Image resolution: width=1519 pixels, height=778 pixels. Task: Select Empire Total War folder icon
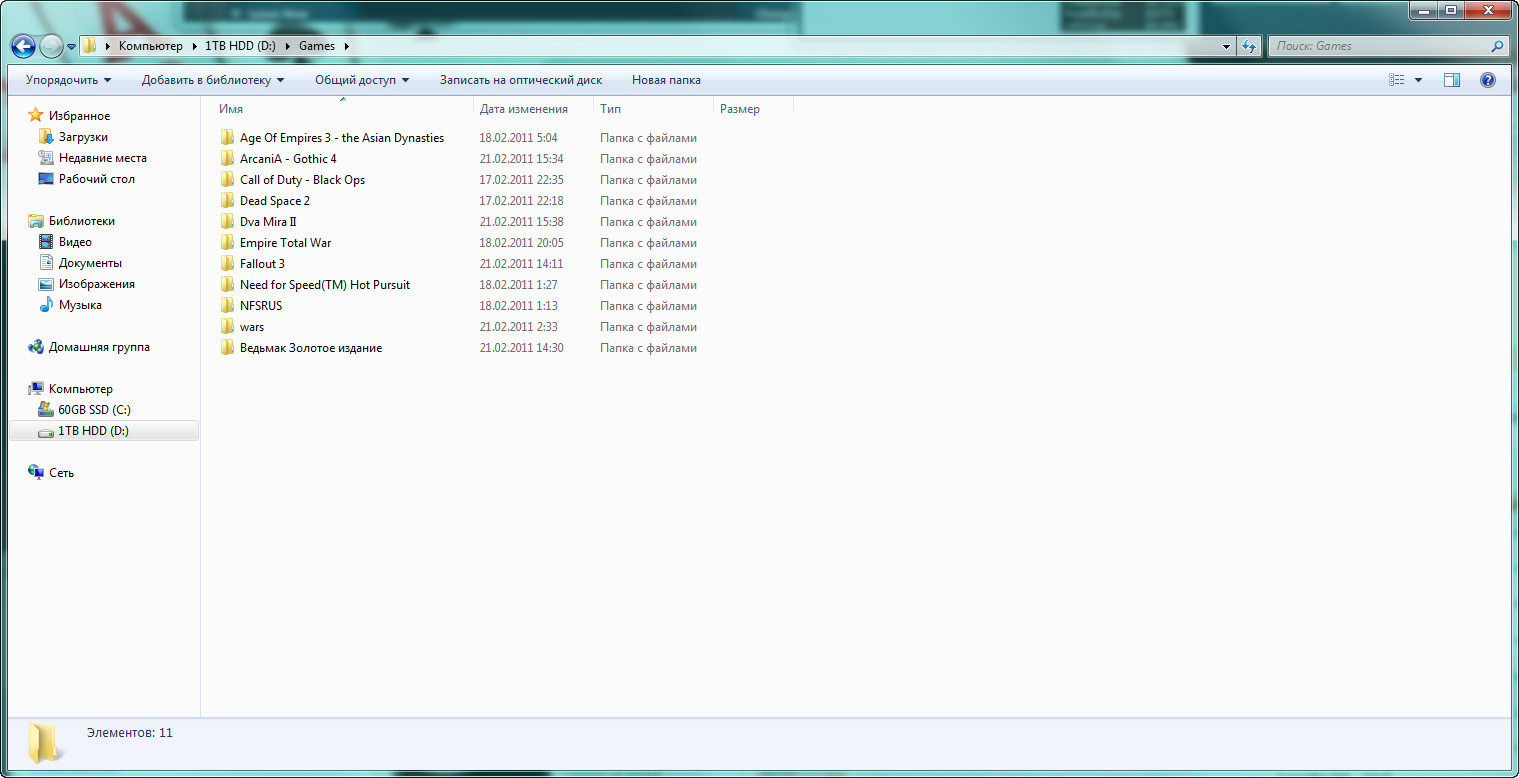tap(228, 243)
